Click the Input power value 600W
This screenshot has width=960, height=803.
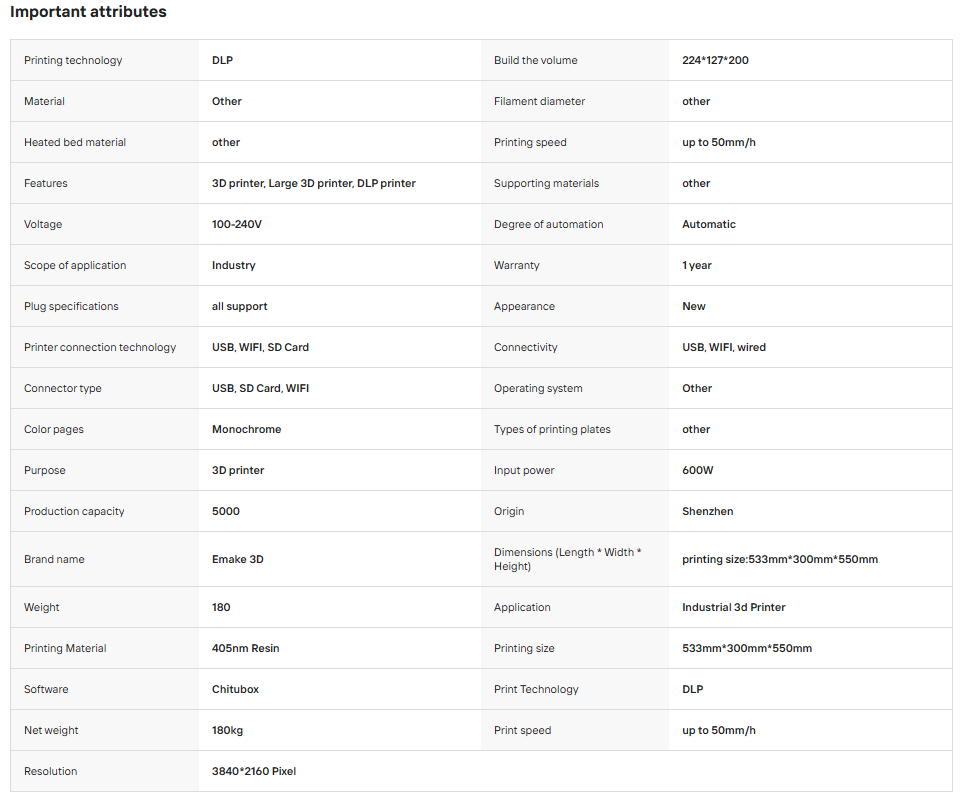pos(697,470)
